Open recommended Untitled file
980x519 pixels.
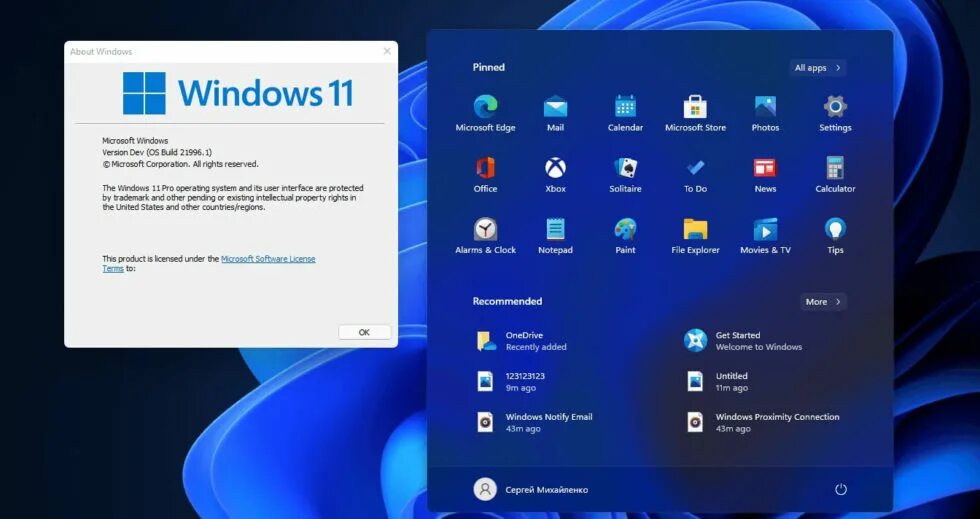[716, 381]
